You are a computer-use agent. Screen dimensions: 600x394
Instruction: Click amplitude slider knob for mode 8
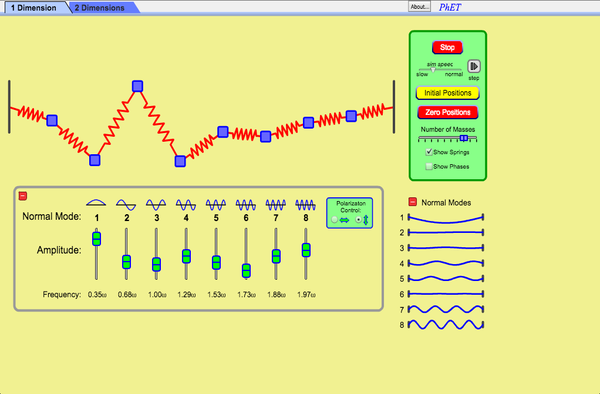pyautogui.click(x=306, y=250)
